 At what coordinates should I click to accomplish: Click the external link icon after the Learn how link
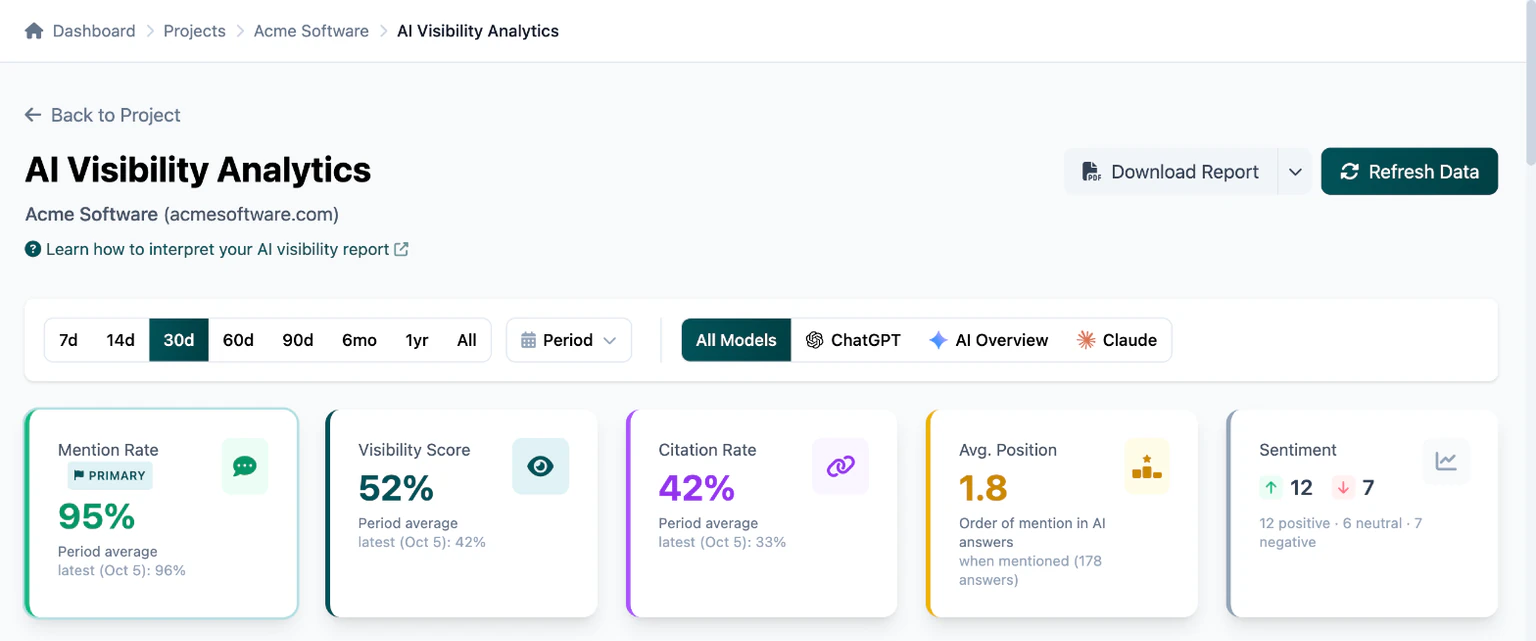coord(401,249)
